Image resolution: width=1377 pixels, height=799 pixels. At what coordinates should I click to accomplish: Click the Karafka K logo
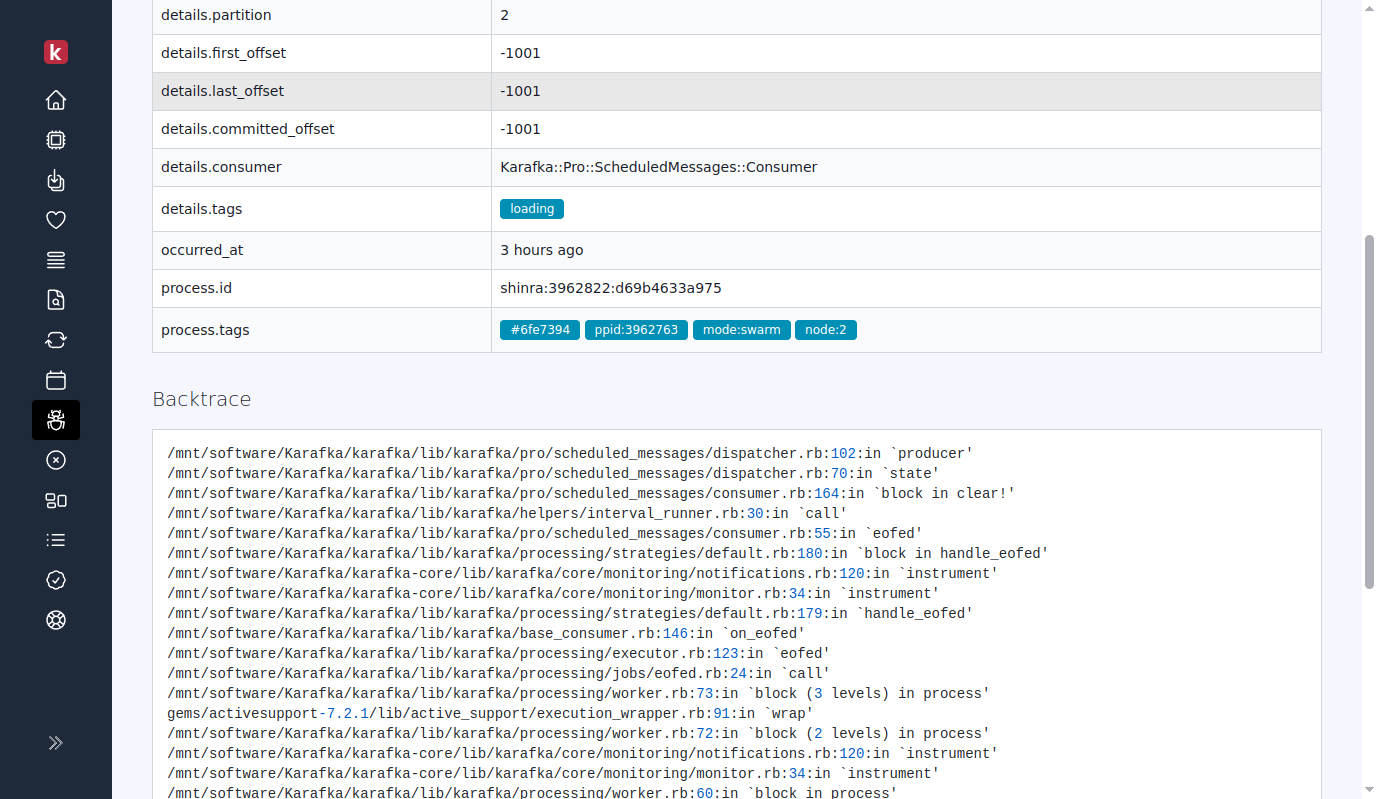point(55,52)
